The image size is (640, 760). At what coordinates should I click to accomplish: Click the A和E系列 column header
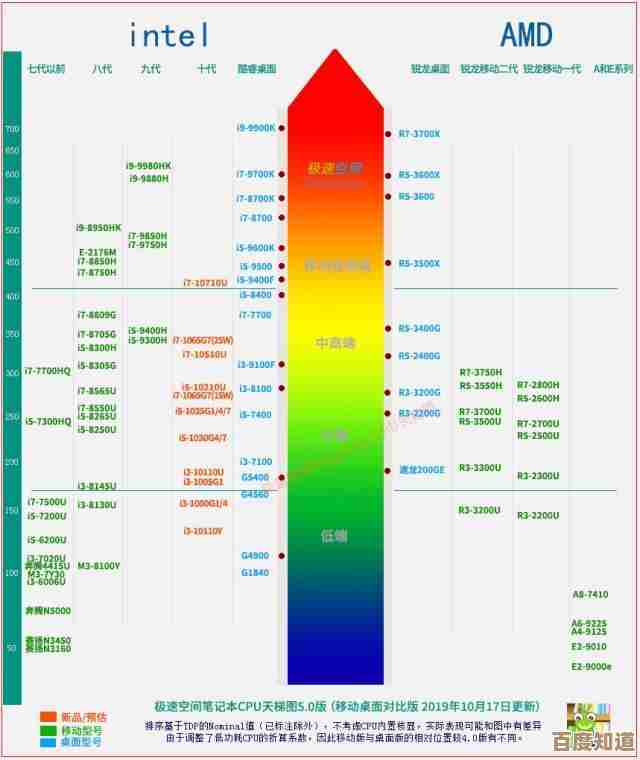[x=613, y=69]
